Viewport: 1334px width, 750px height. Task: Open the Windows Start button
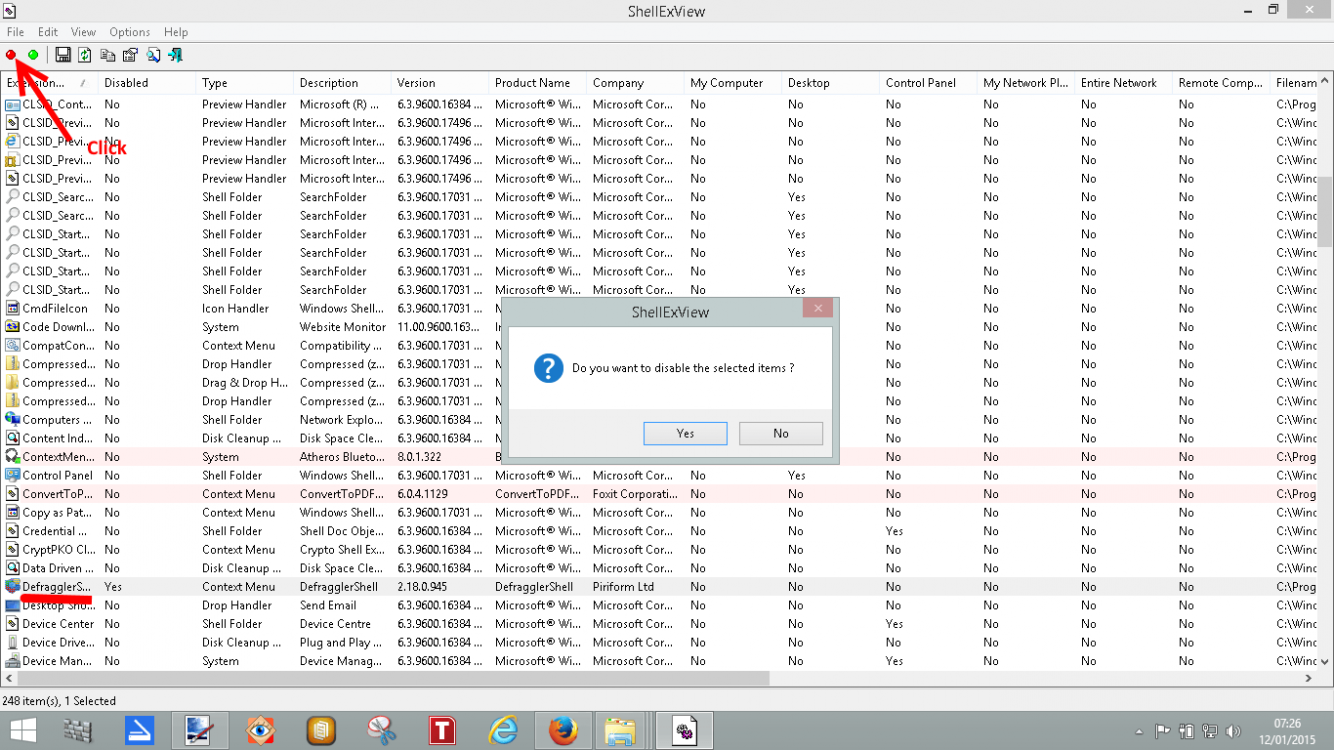[23, 731]
